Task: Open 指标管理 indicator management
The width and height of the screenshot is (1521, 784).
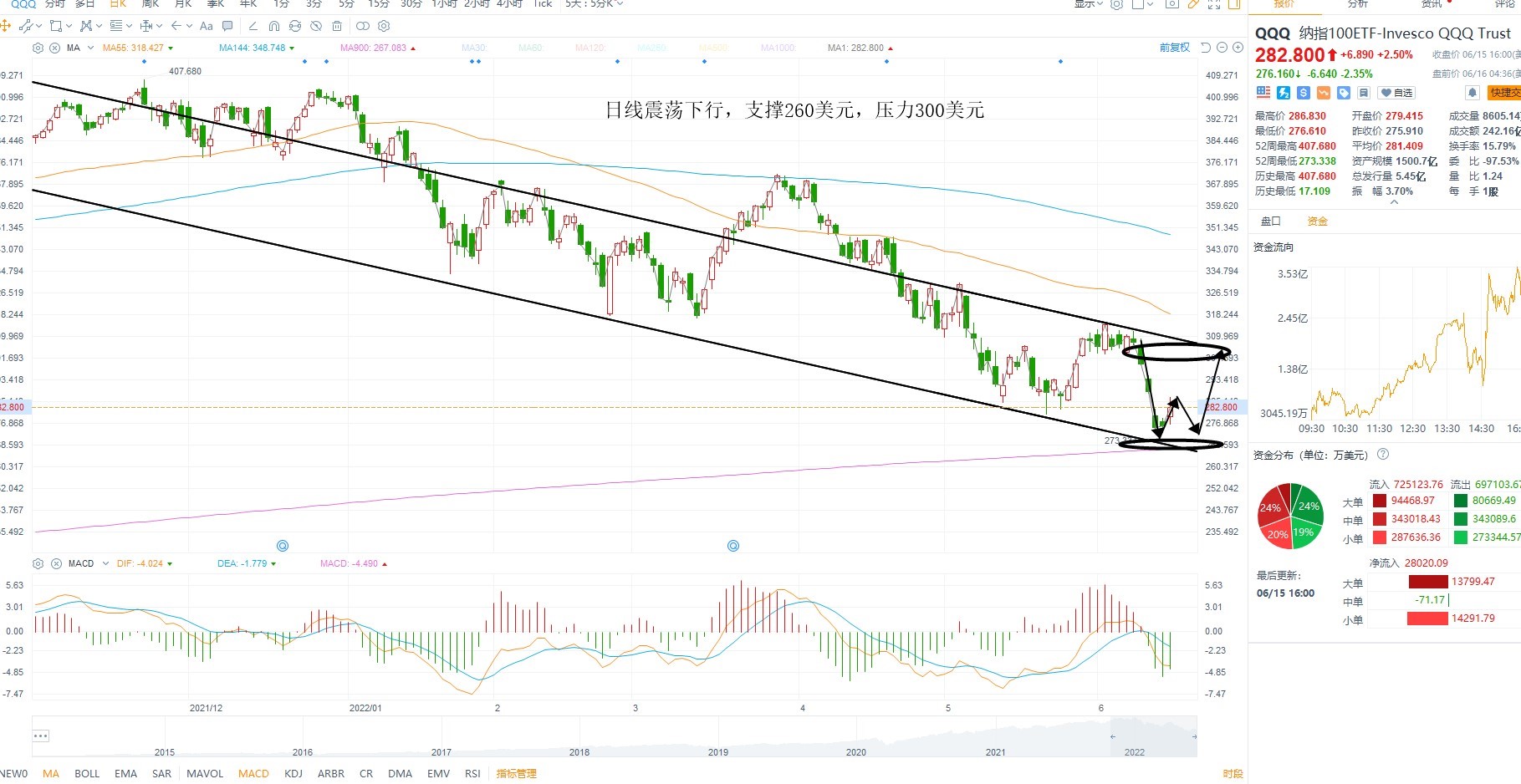Action: click(517, 774)
